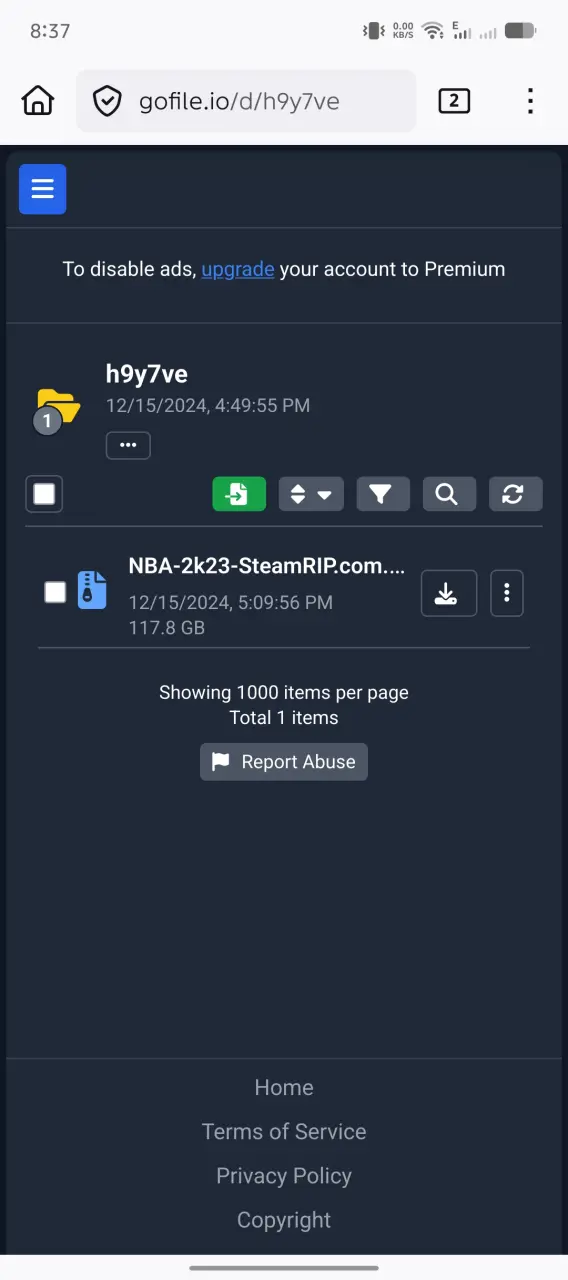Check the NBA-2k23-SteamRIP file checkbox
The width and height of the screenshot is (568, 1280).
click(x=55, y=592)
